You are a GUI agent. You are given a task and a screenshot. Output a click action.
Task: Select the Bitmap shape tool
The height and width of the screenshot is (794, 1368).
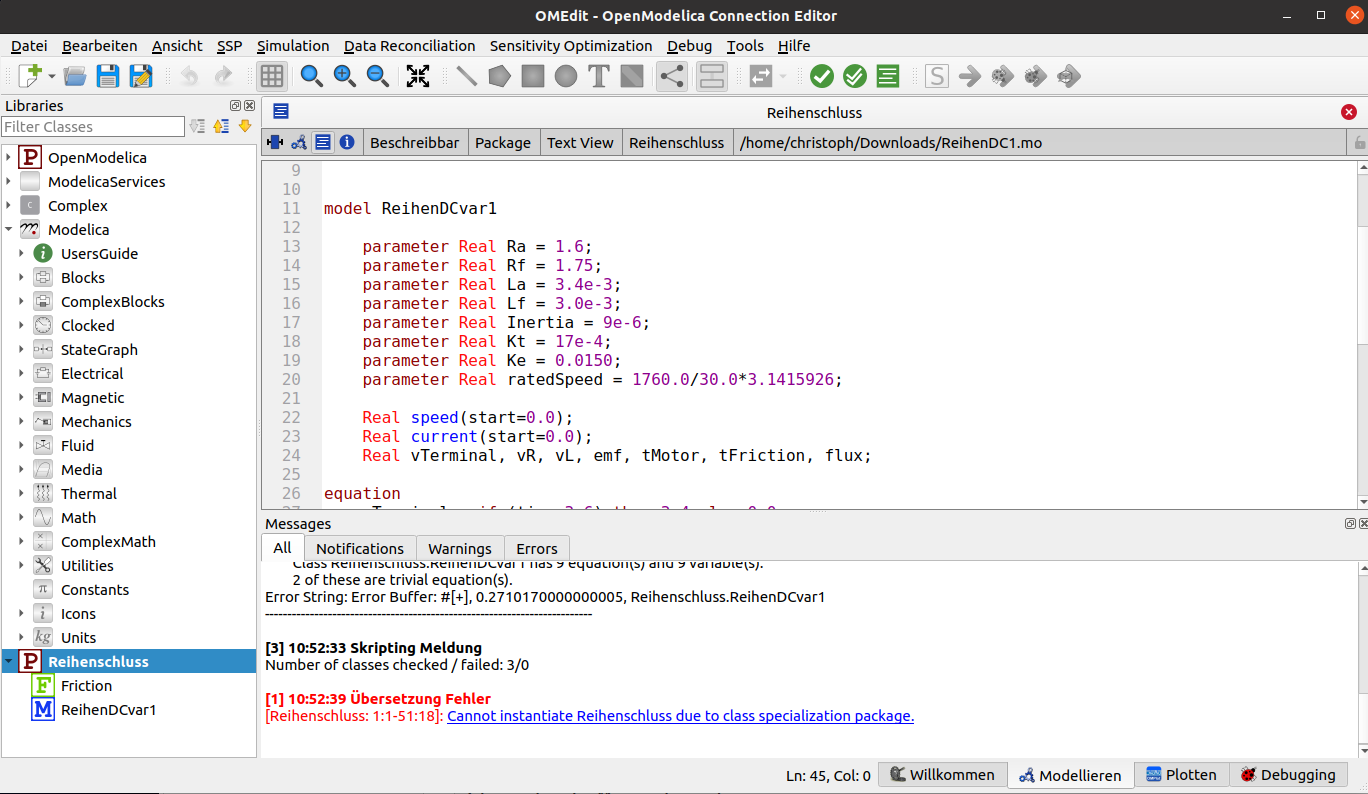click(x=632, y=76)
